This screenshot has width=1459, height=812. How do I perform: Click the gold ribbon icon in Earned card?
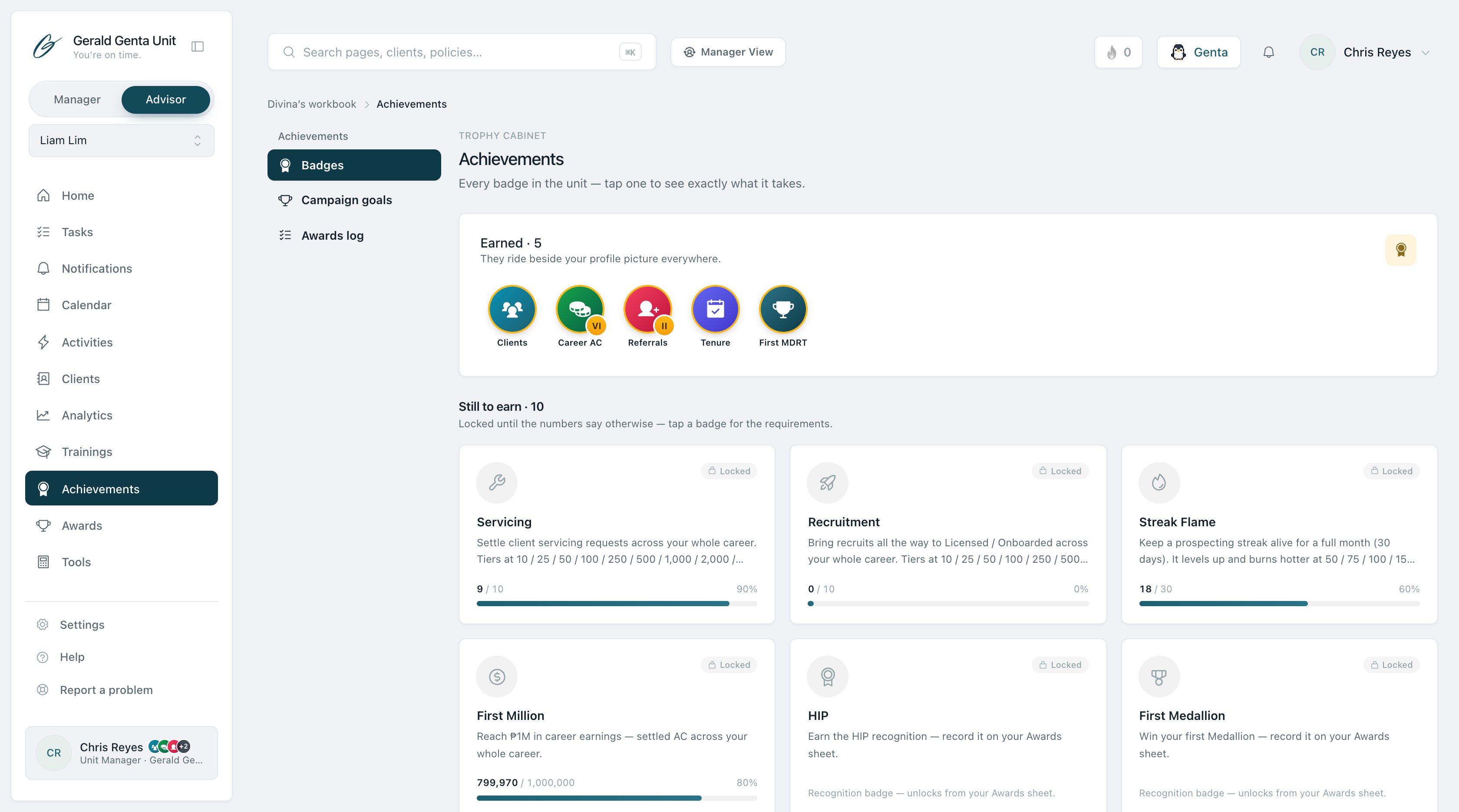pyautogui.click(x=1401, y=250)
